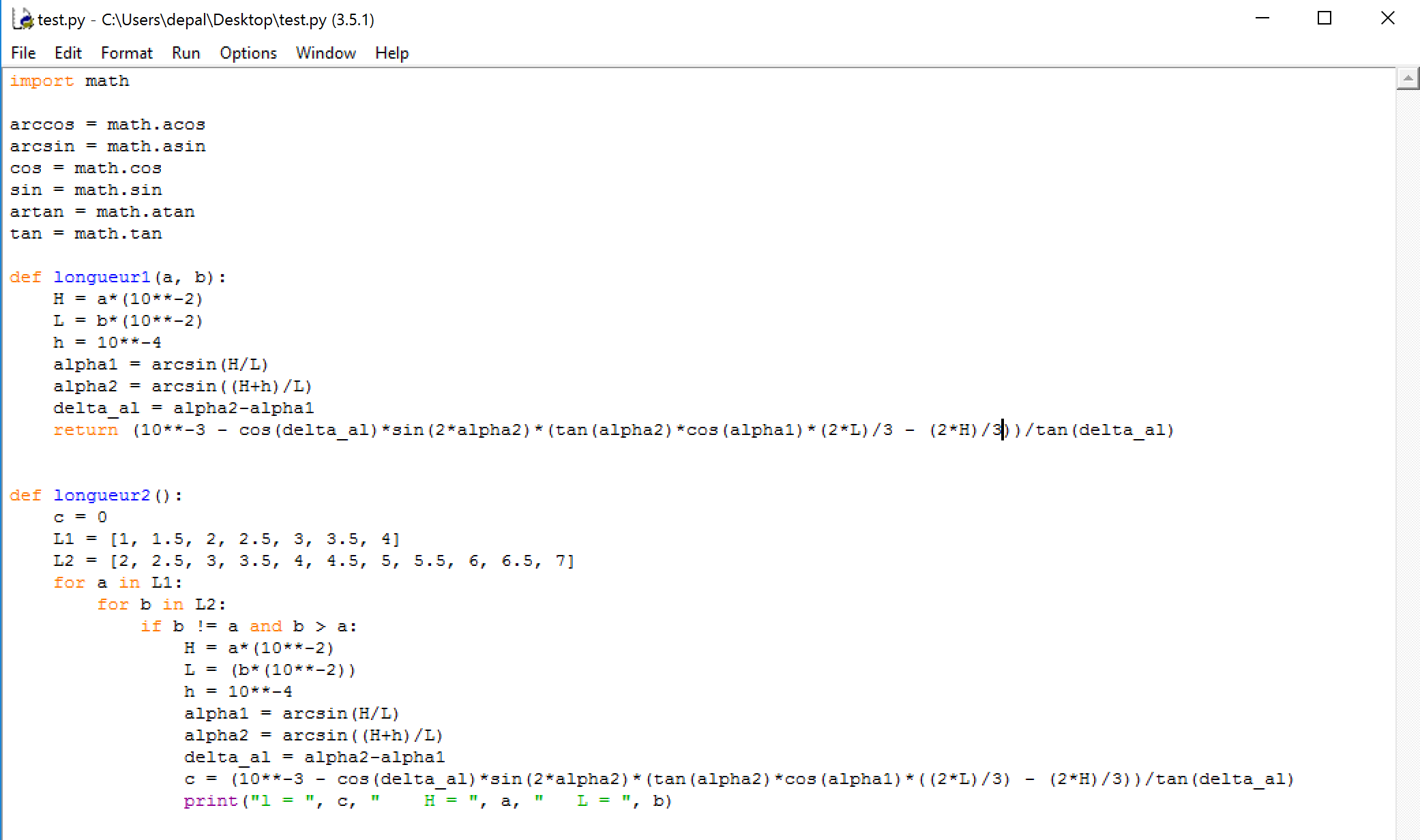
Task: Click the longueur2 function name
Action: 102,496
